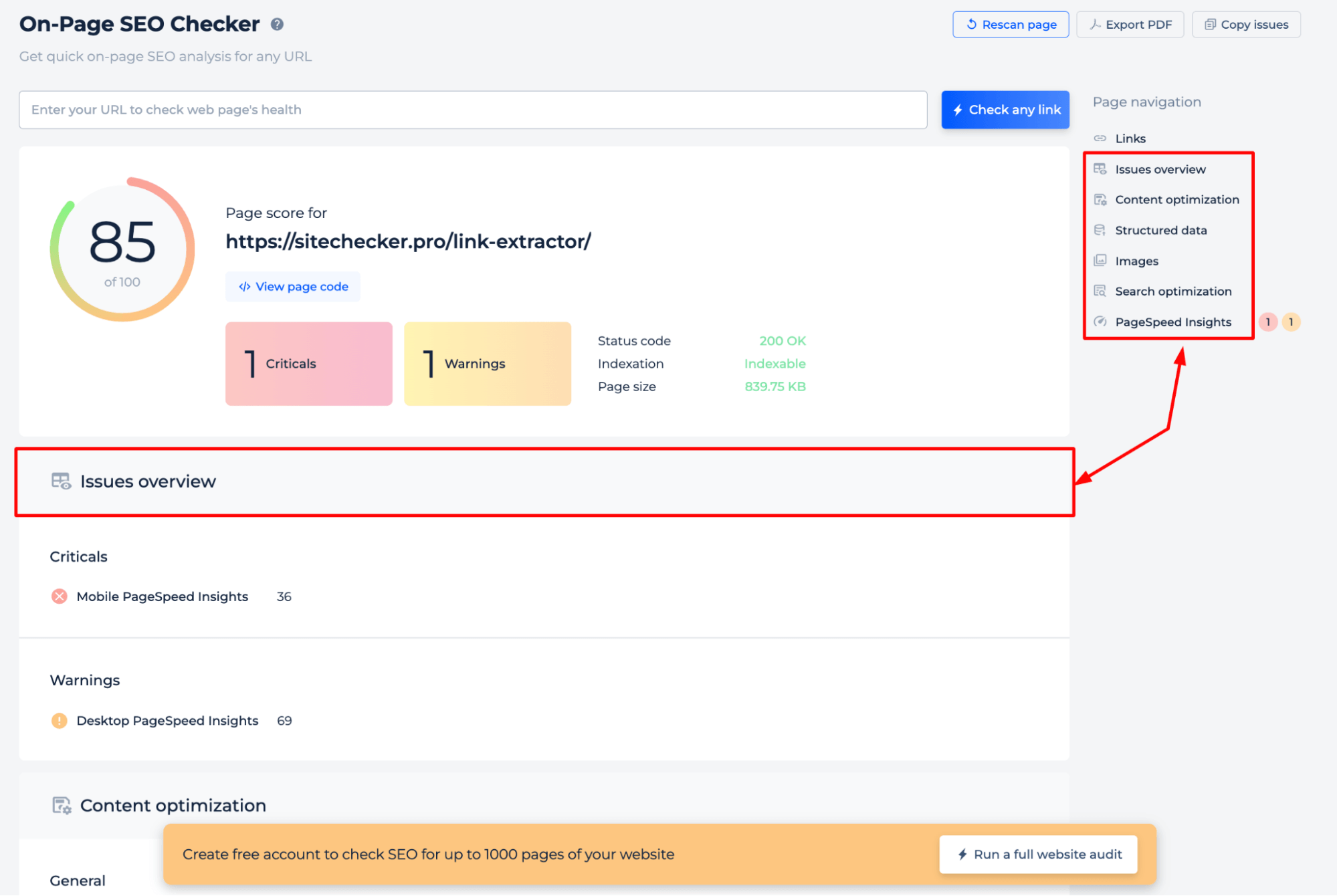Click the help question mark icon beside the title
The height and width of the screenshot is (896, 1337).
click(277, 24)
